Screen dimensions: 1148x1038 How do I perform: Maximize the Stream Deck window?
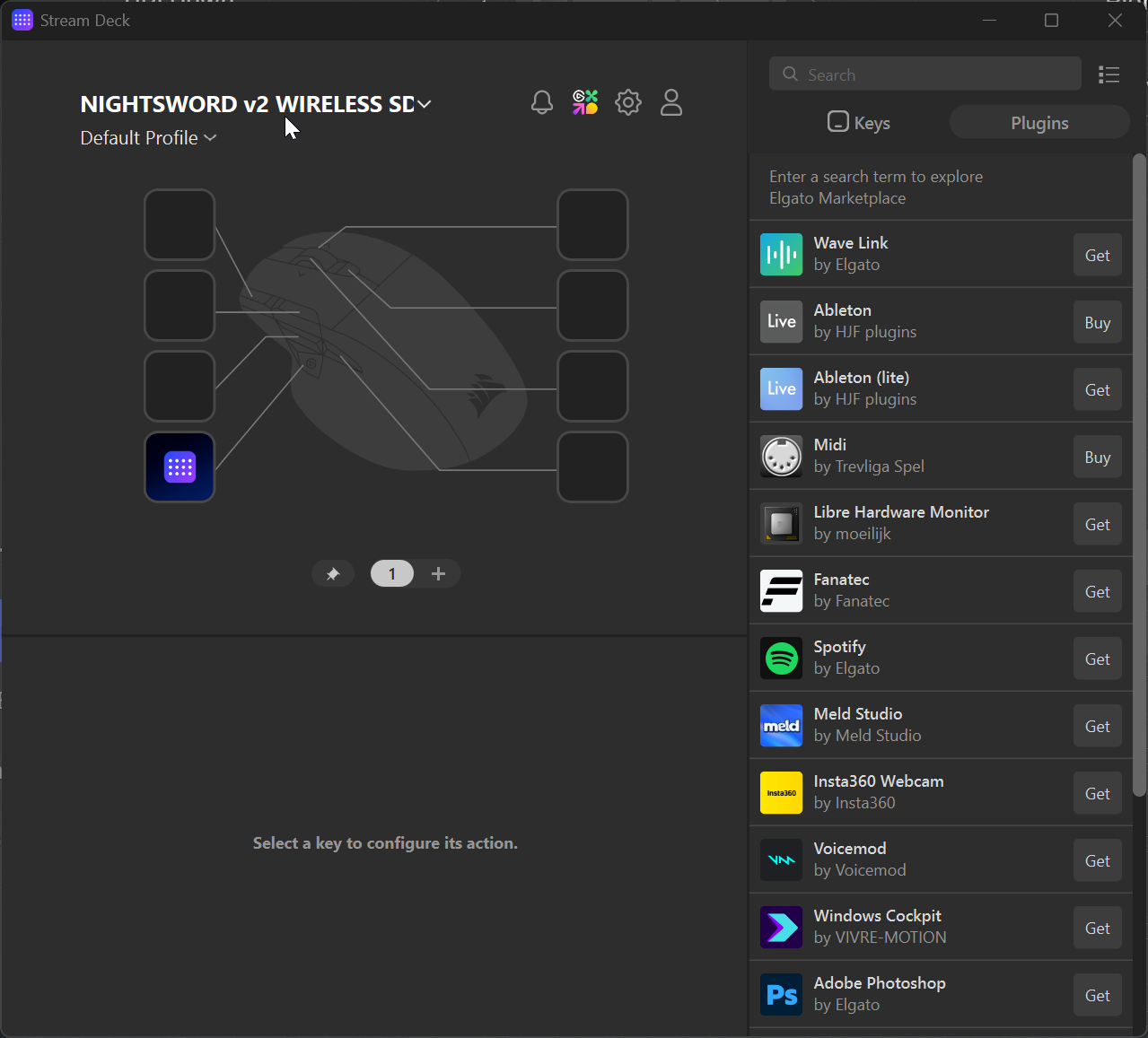1051,20
